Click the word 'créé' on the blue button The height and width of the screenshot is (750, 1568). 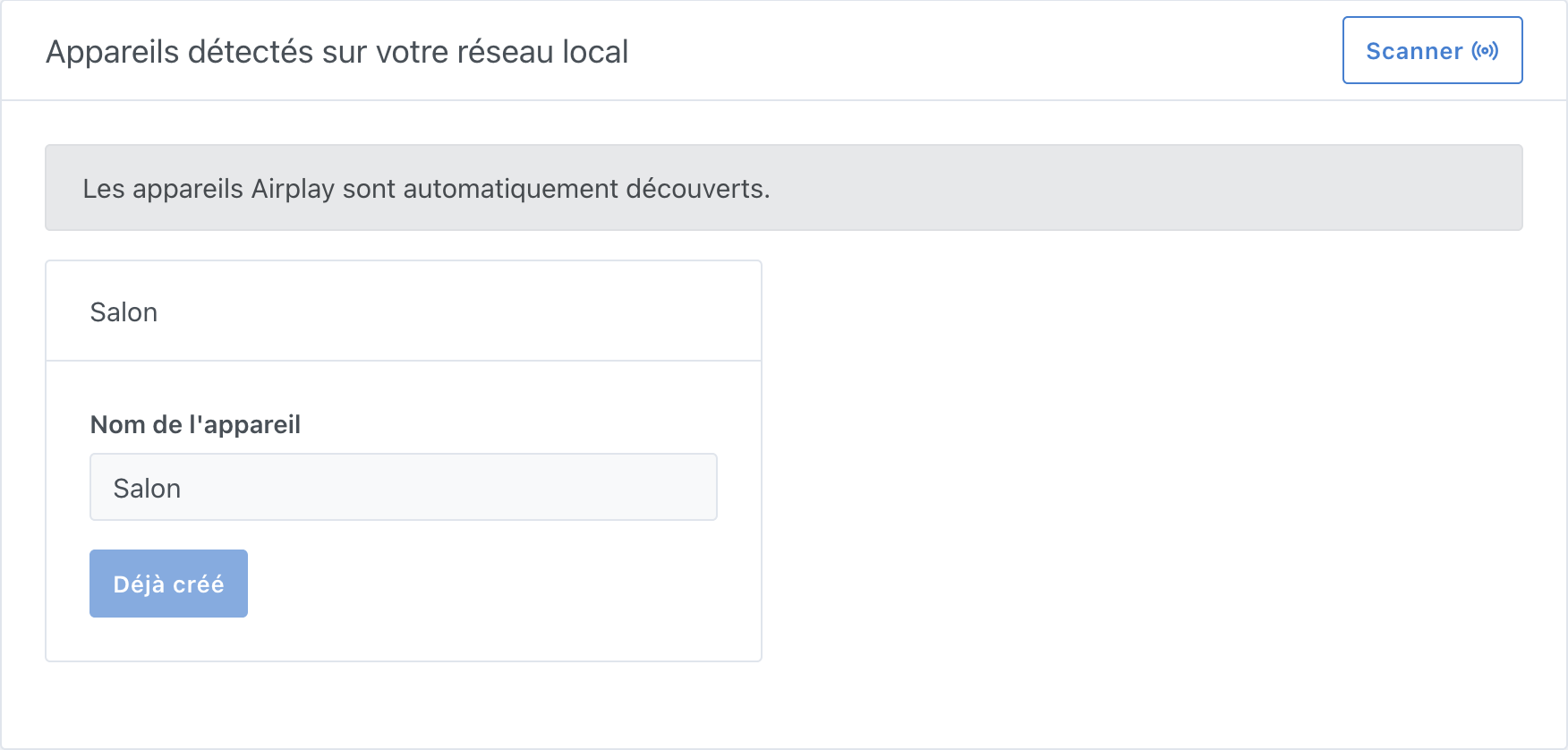tap(198, 584)
